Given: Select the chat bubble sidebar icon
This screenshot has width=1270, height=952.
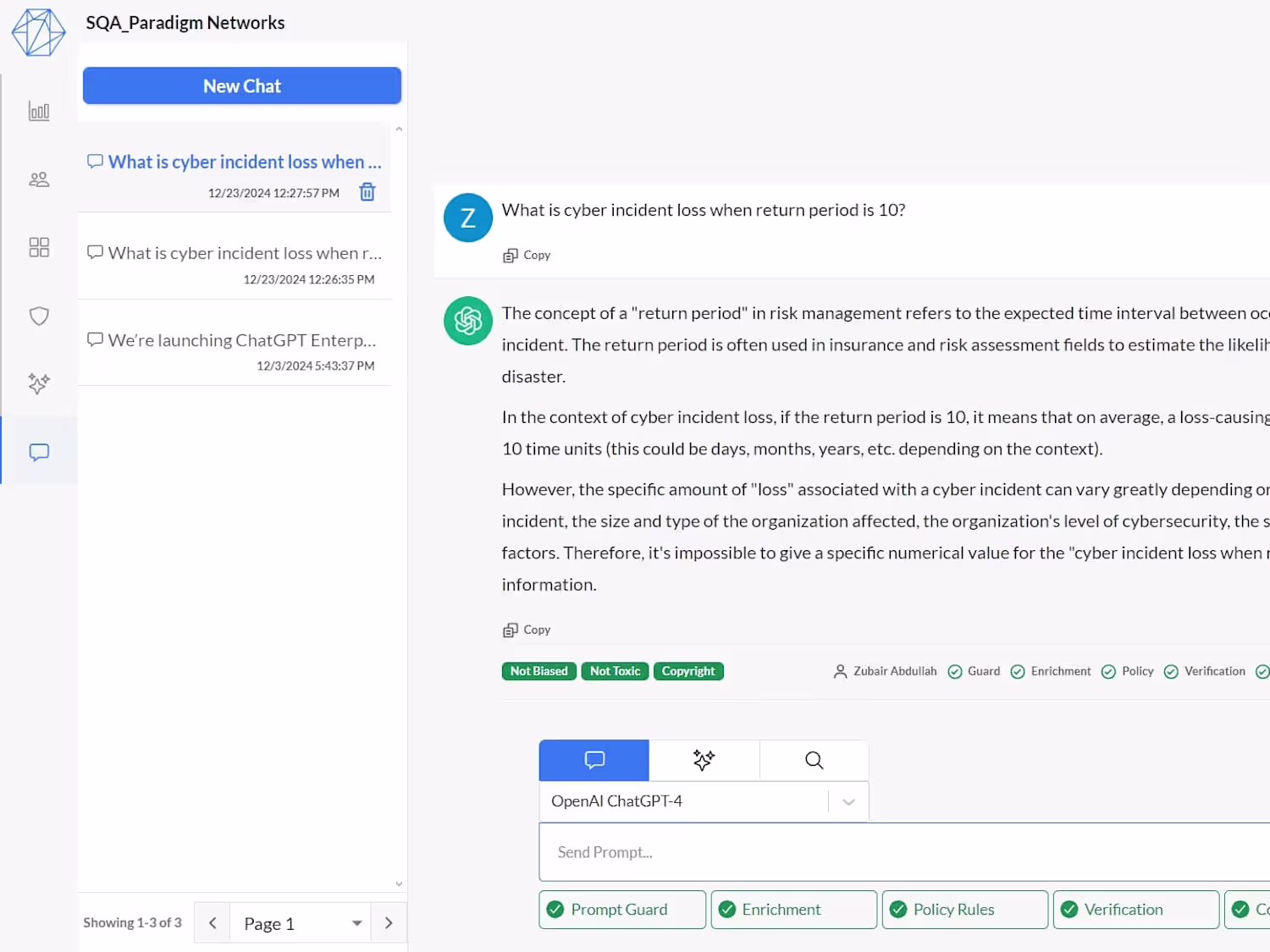Looking at the screenshot, I should click(39, 452).
